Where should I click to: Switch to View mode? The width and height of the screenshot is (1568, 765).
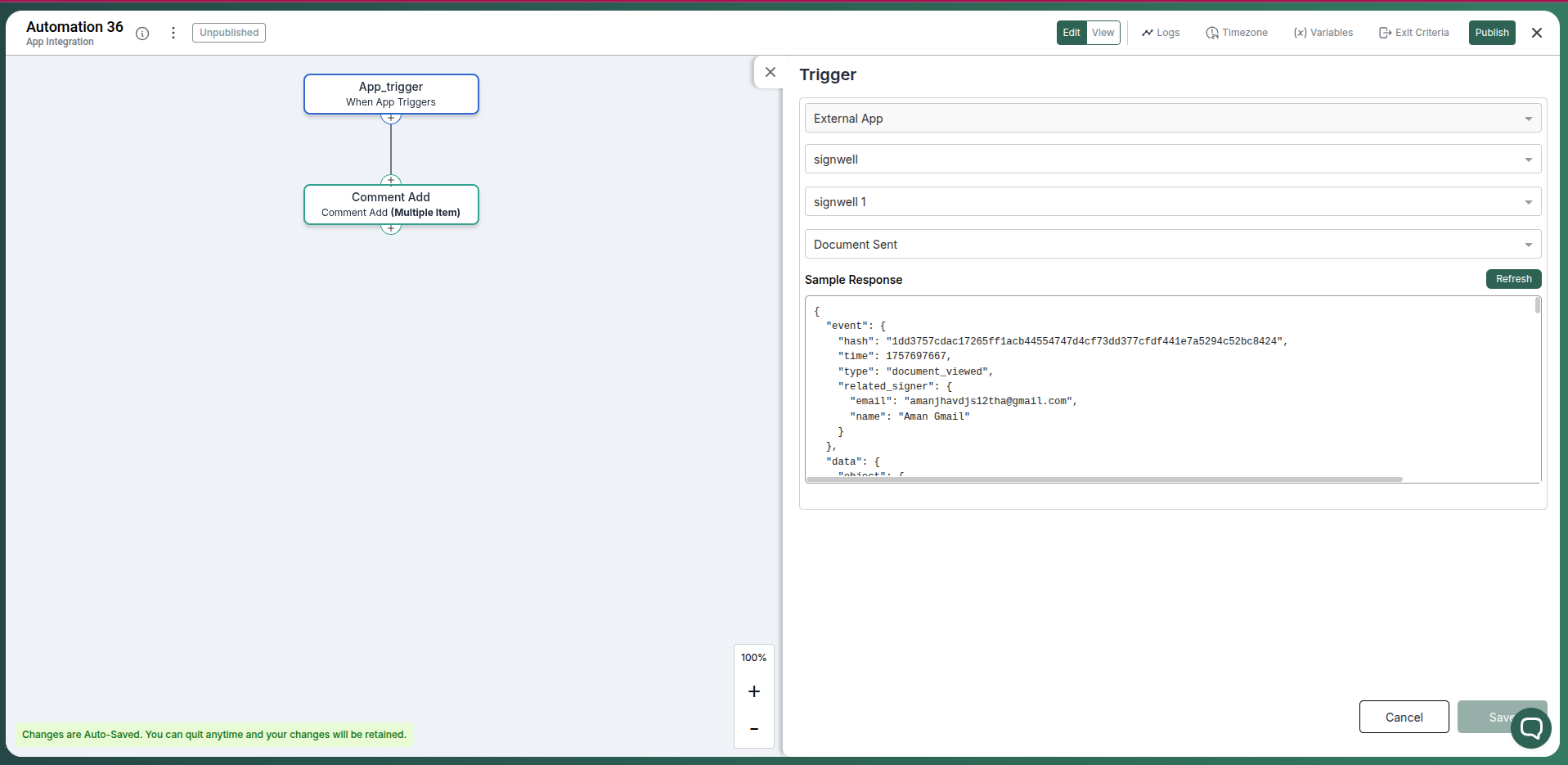tap(1104, 33)
